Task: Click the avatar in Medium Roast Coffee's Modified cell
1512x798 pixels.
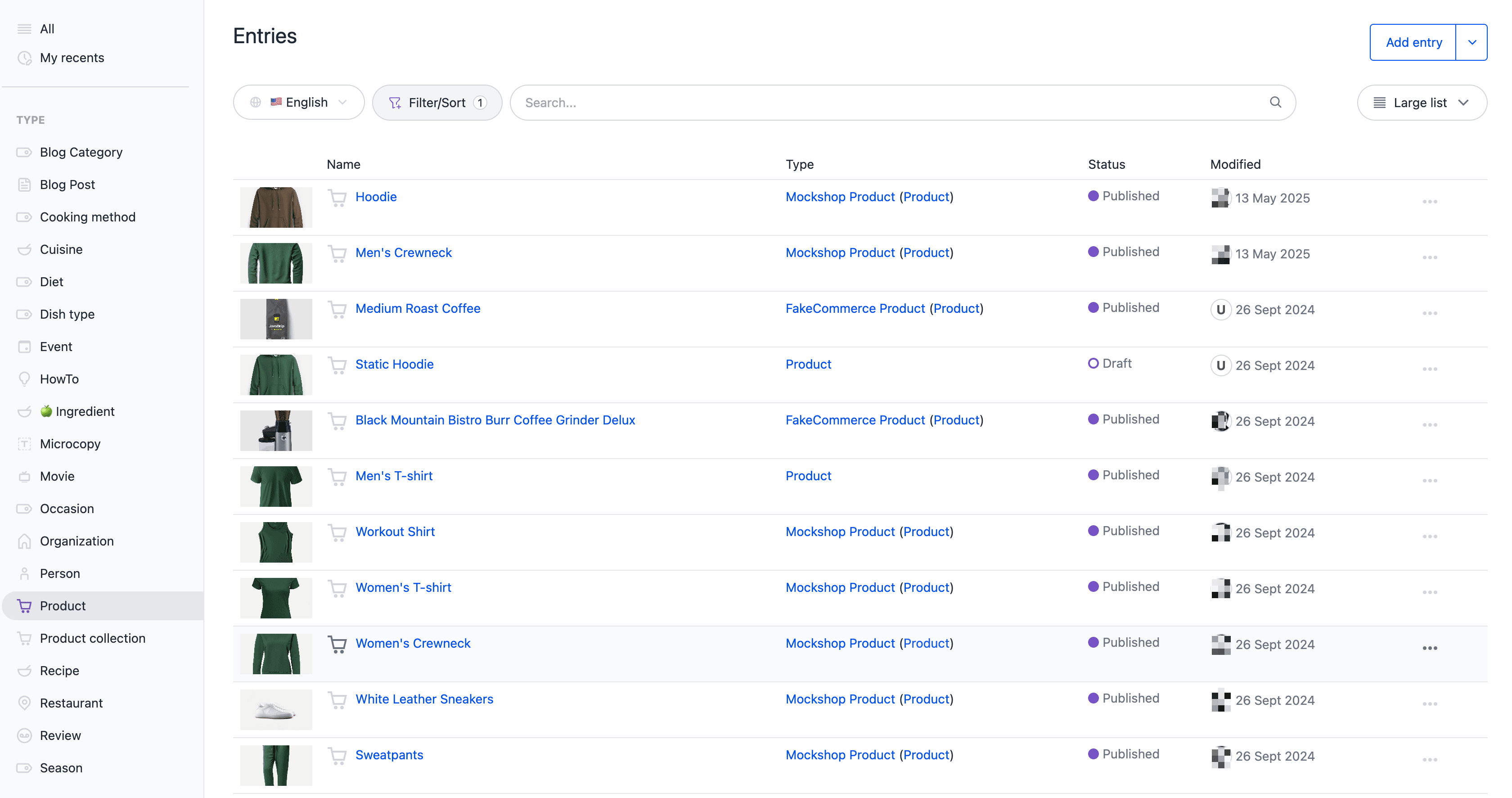Action: click(1220, 310)
